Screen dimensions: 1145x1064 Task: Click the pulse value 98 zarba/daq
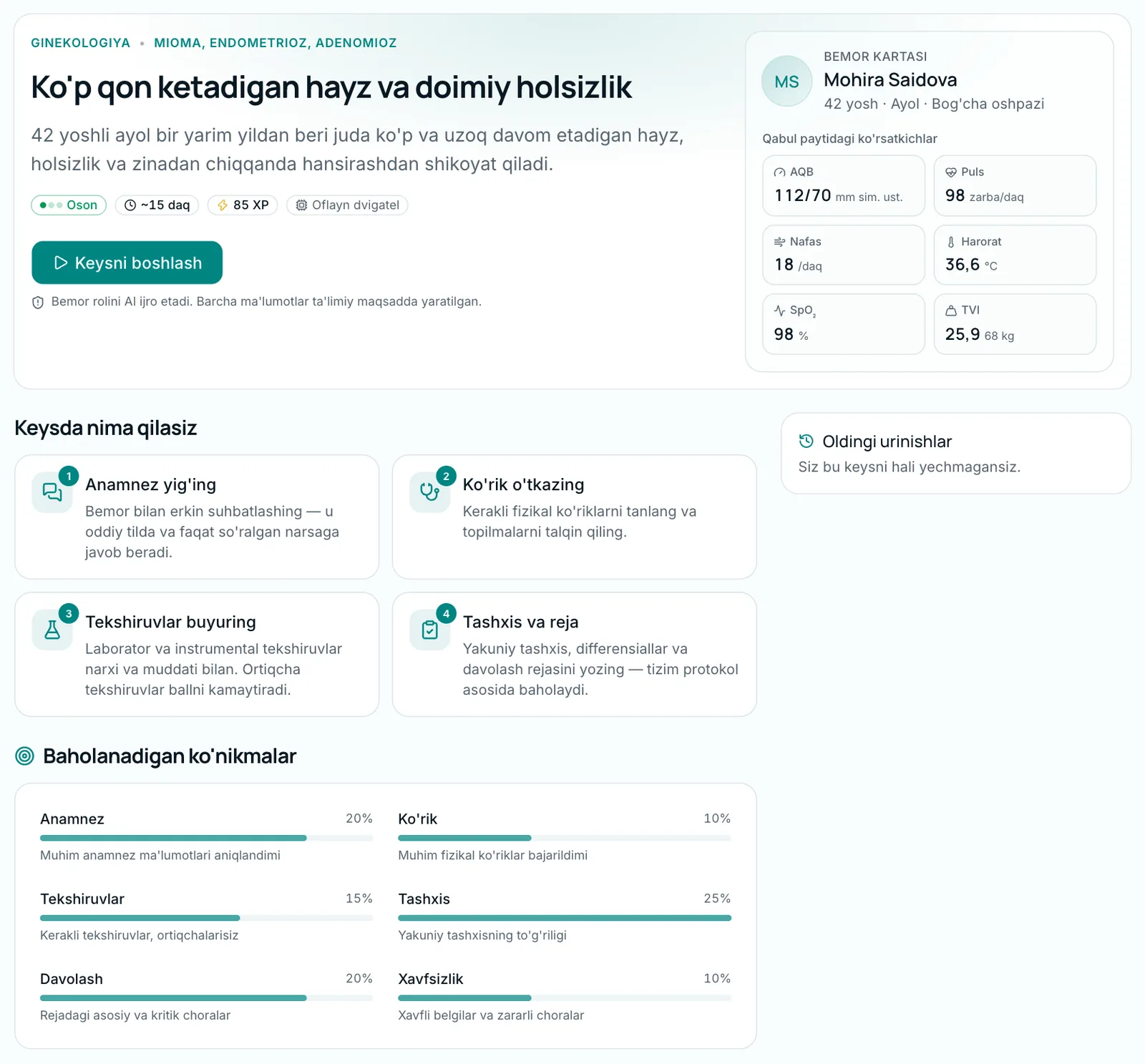pos(985,195)
